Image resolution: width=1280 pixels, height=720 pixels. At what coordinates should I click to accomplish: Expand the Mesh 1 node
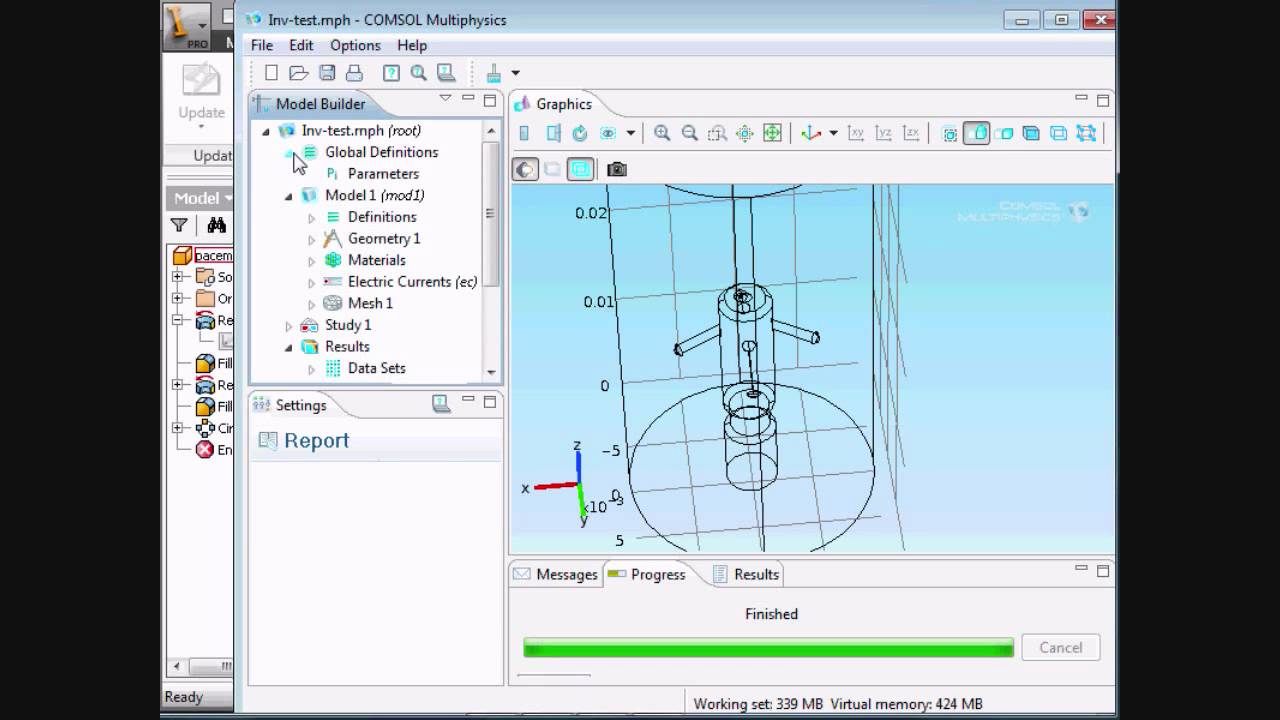point(311,304)
